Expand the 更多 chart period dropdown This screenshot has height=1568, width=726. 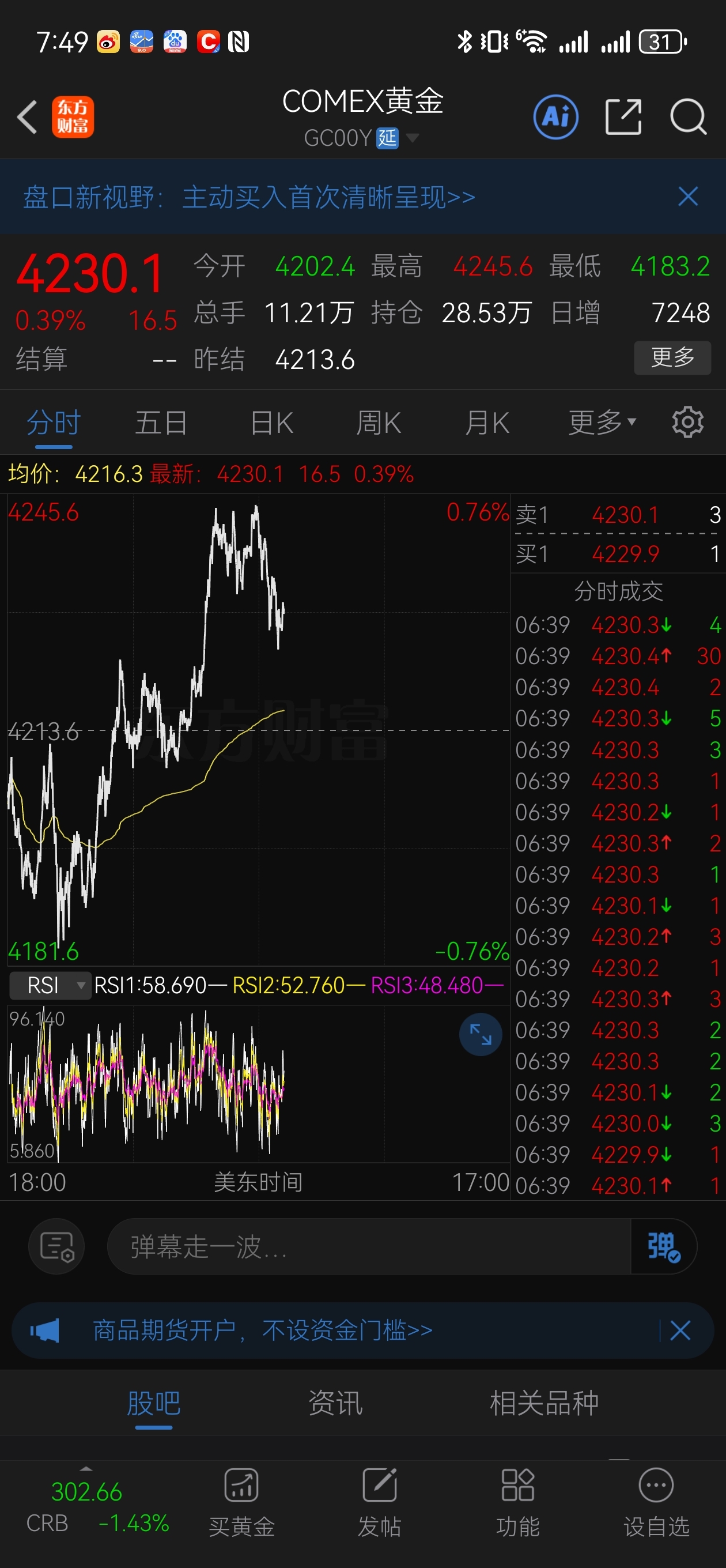(602, 422)
